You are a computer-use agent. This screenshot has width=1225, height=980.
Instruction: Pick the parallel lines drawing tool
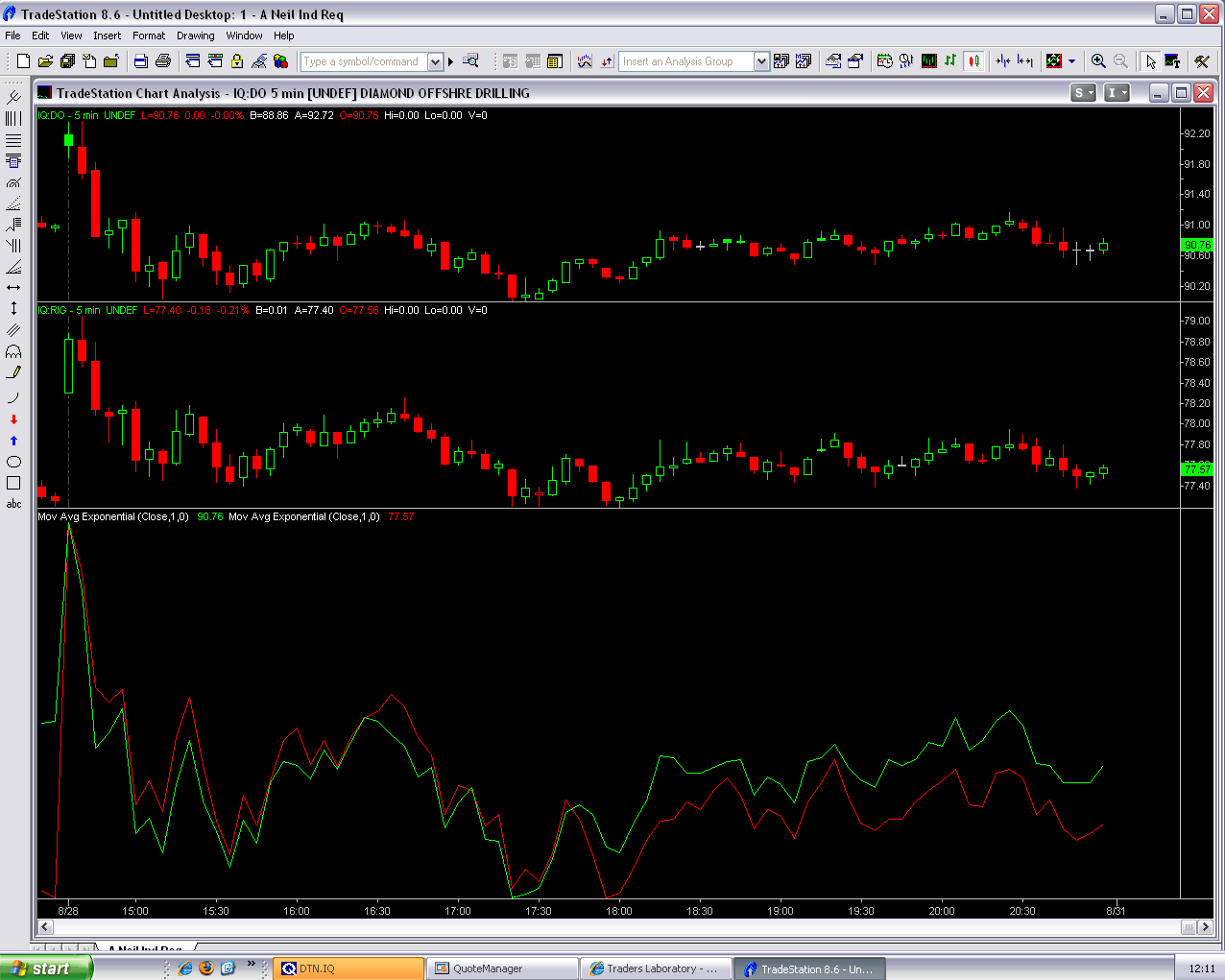pyautogui.click(x=13, y=329)
